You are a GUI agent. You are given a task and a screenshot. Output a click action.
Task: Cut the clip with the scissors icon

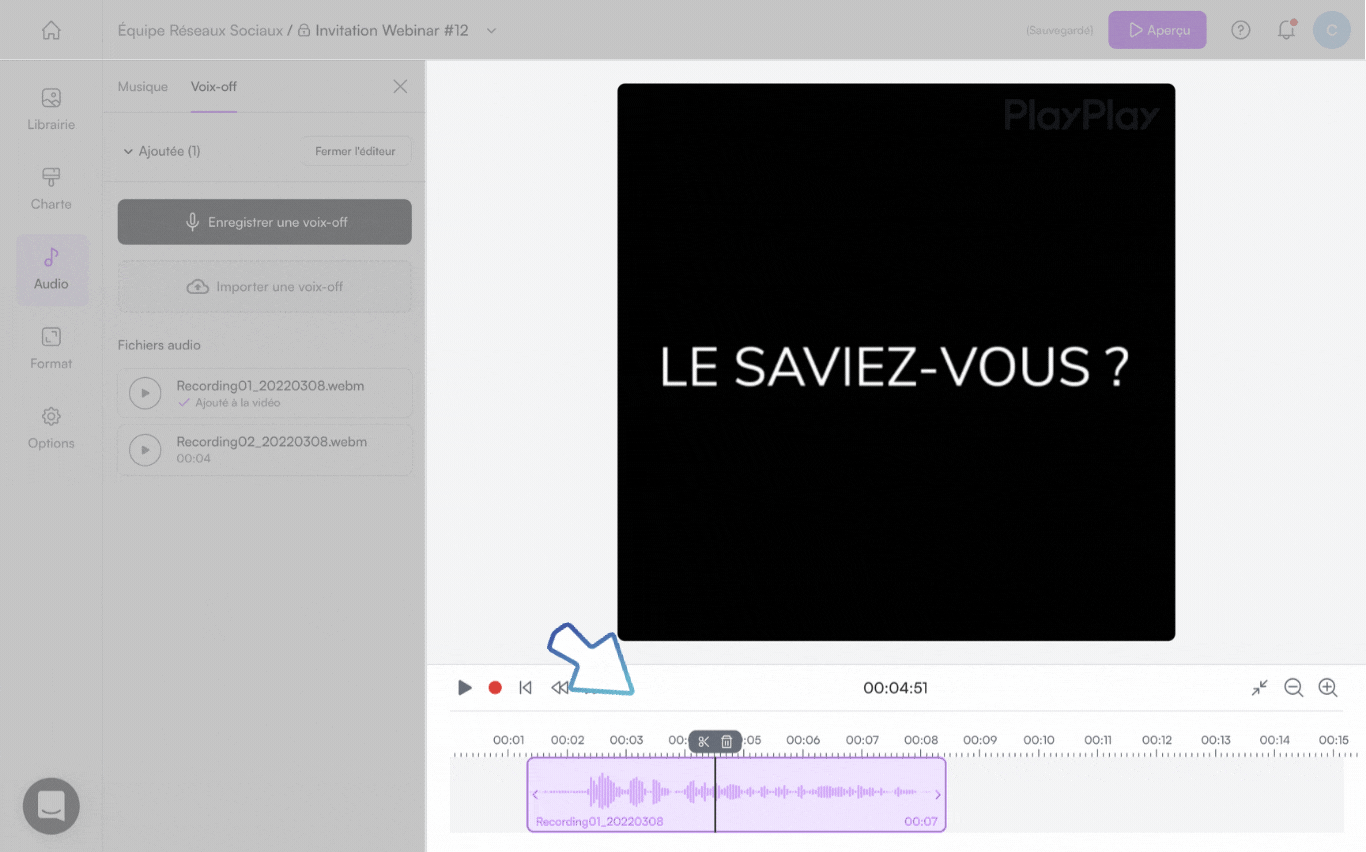pos(704,741)
